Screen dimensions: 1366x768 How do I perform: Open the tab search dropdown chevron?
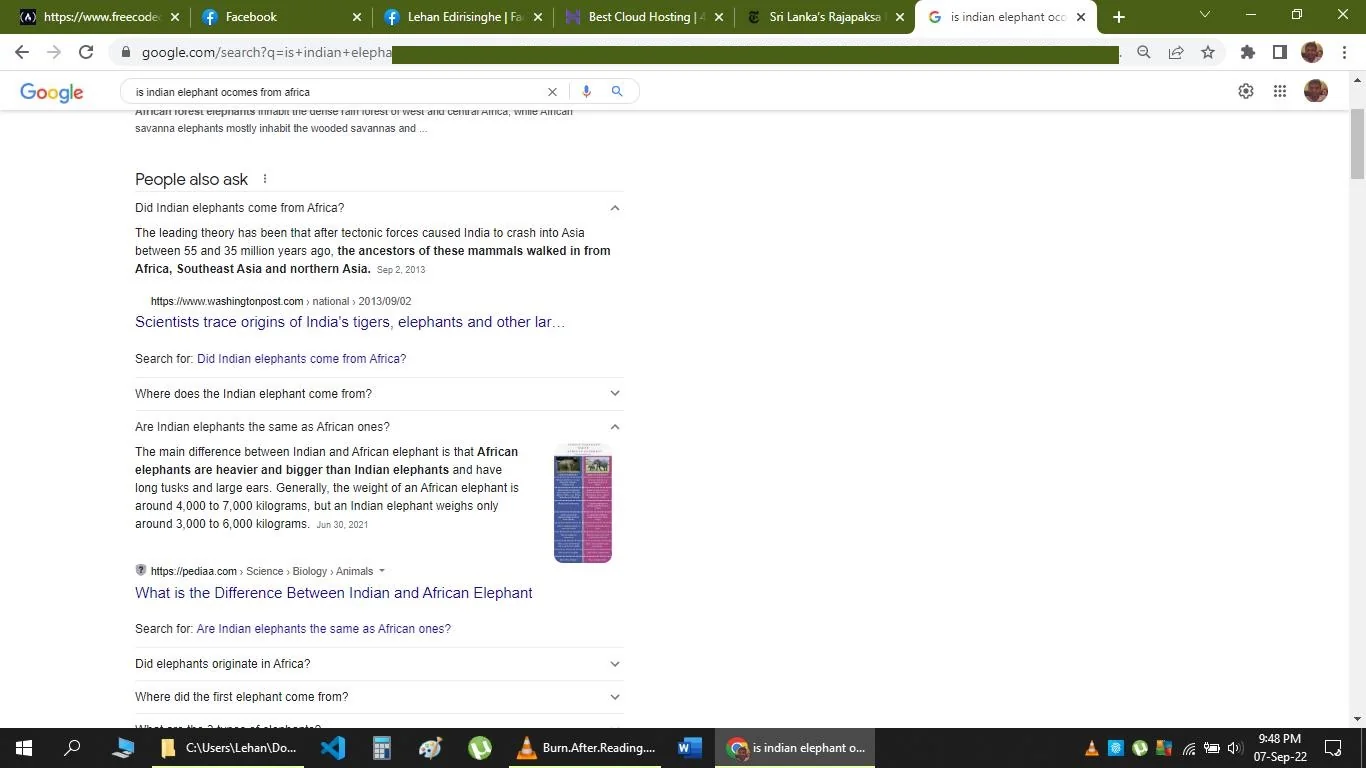[1204, 15]
